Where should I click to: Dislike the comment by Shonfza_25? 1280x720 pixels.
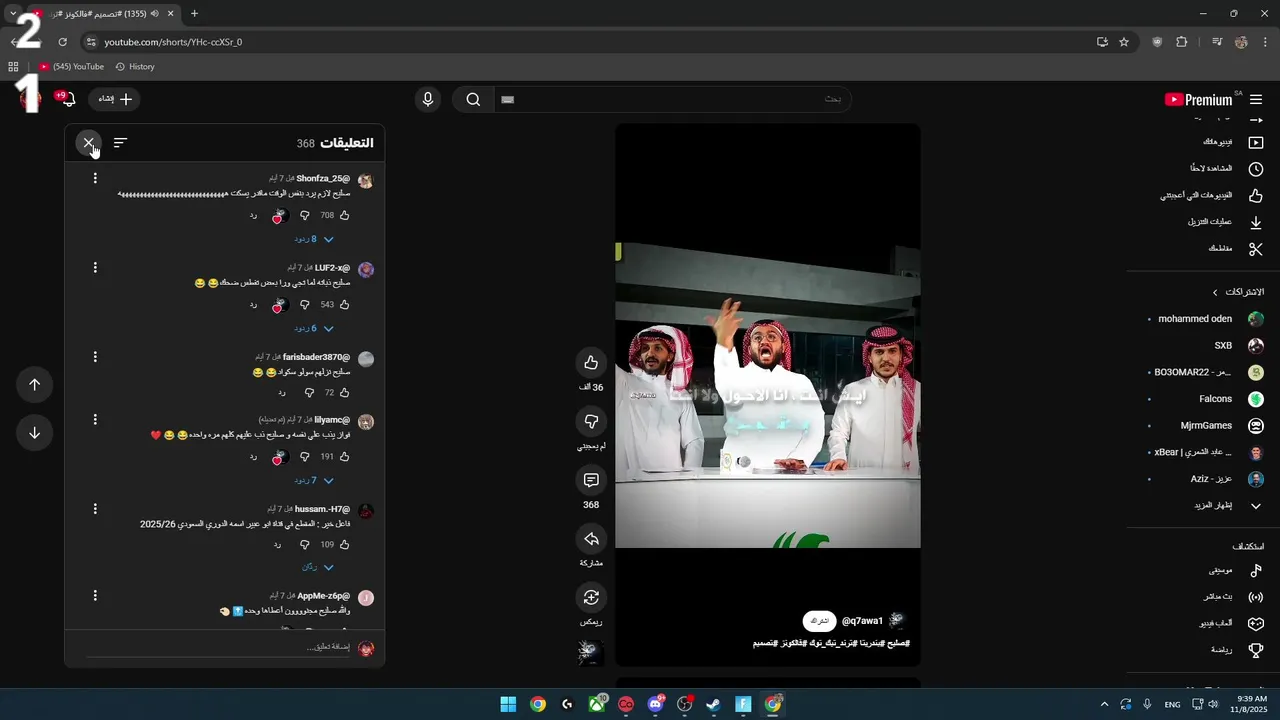[305, 215]
